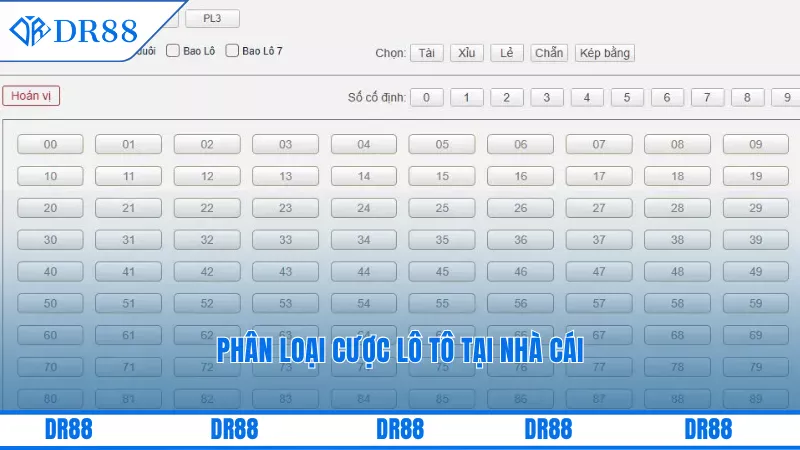Choose number 55 in the grid
Viewport: 800px width, 450px height.
coord(442,304)
